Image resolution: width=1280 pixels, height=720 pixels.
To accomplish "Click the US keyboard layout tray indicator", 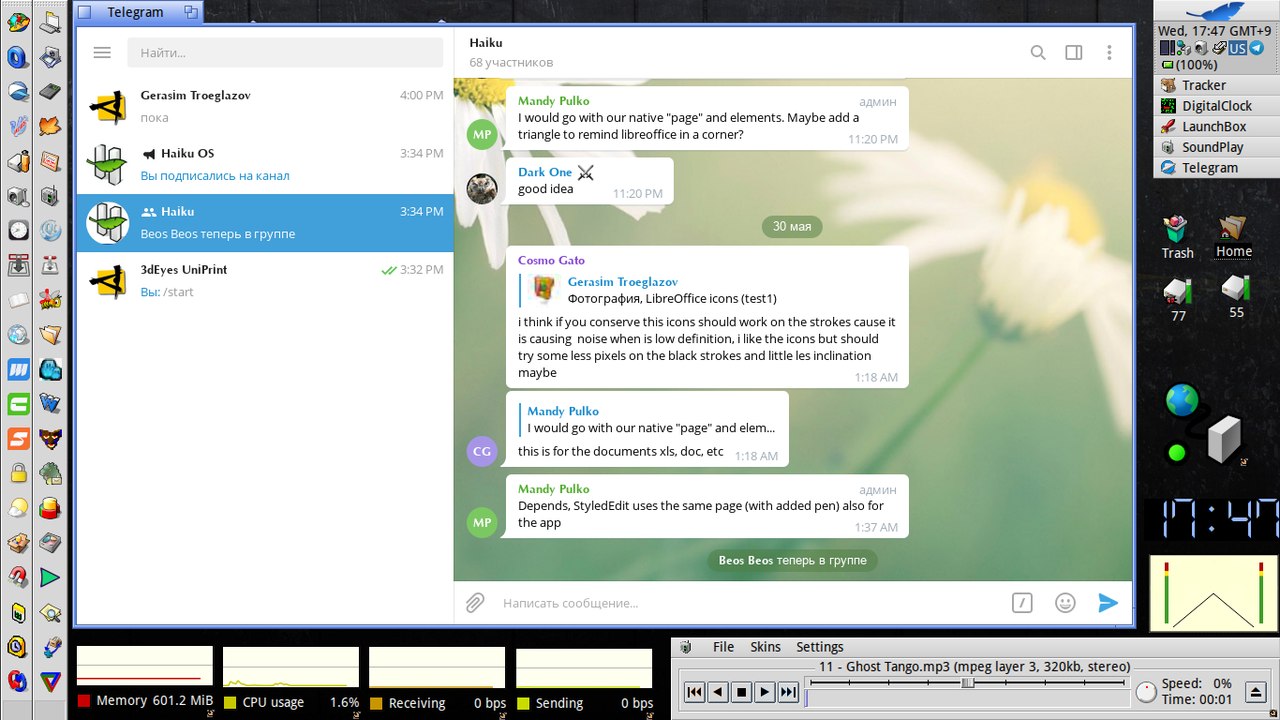I will click(x=1238, y=48).
